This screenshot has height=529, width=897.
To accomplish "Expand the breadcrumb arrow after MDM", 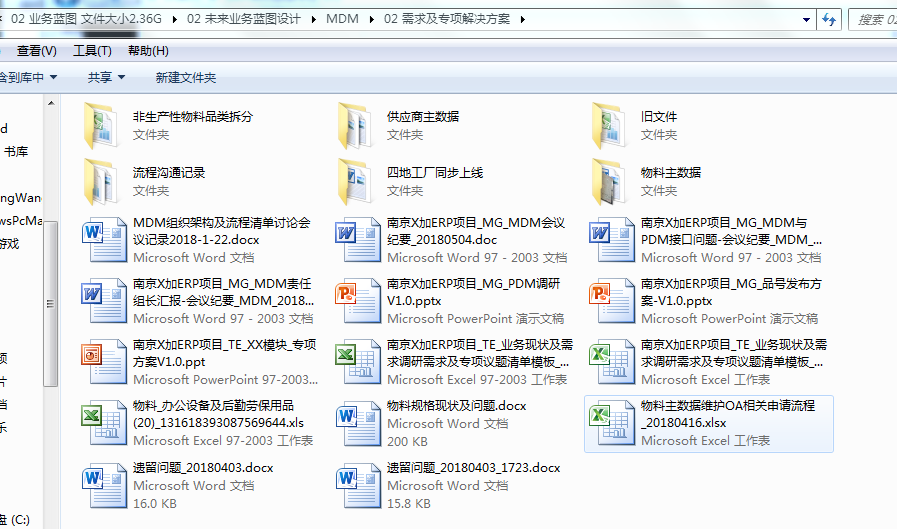I will pos(370,19).
